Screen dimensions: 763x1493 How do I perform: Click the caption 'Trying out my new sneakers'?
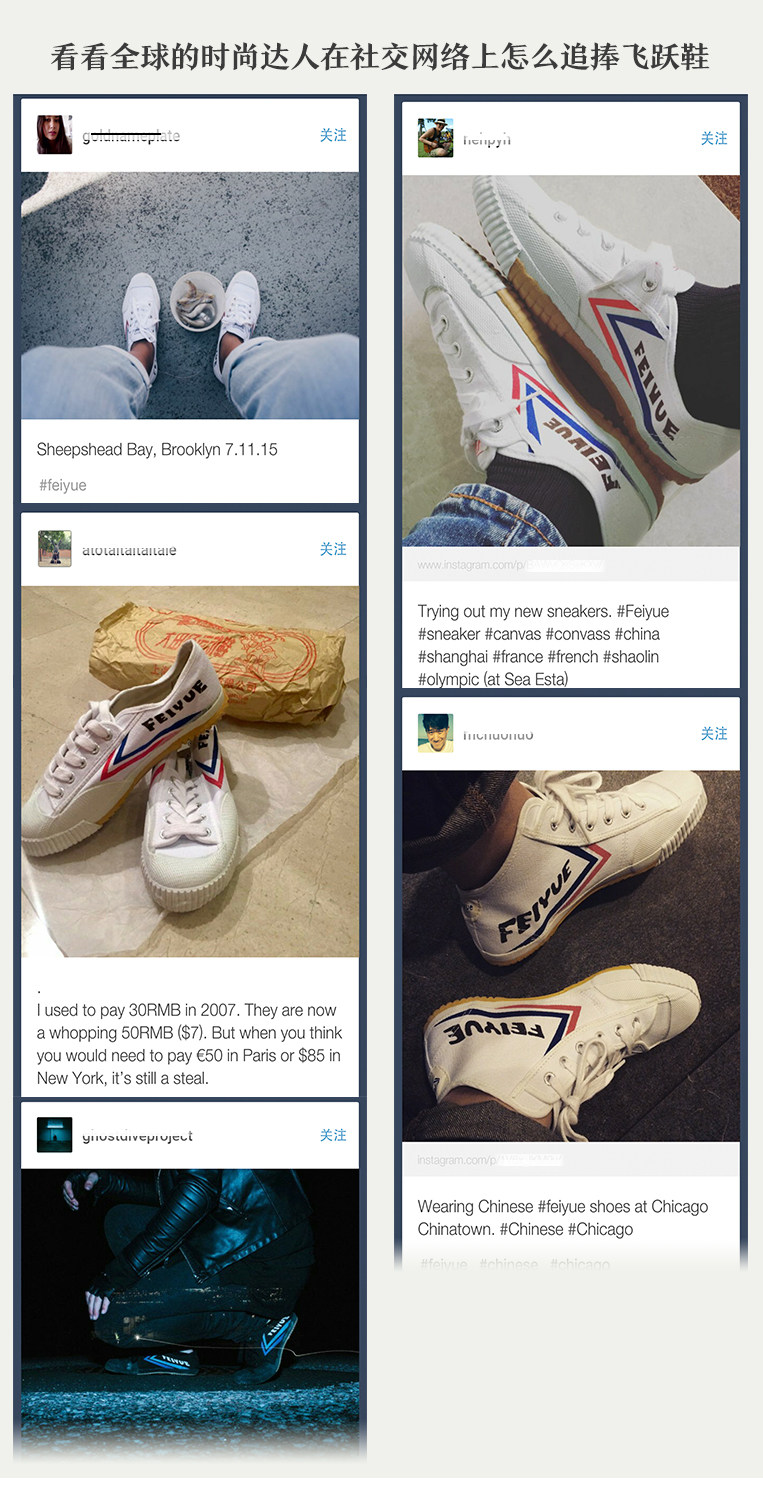515,611
